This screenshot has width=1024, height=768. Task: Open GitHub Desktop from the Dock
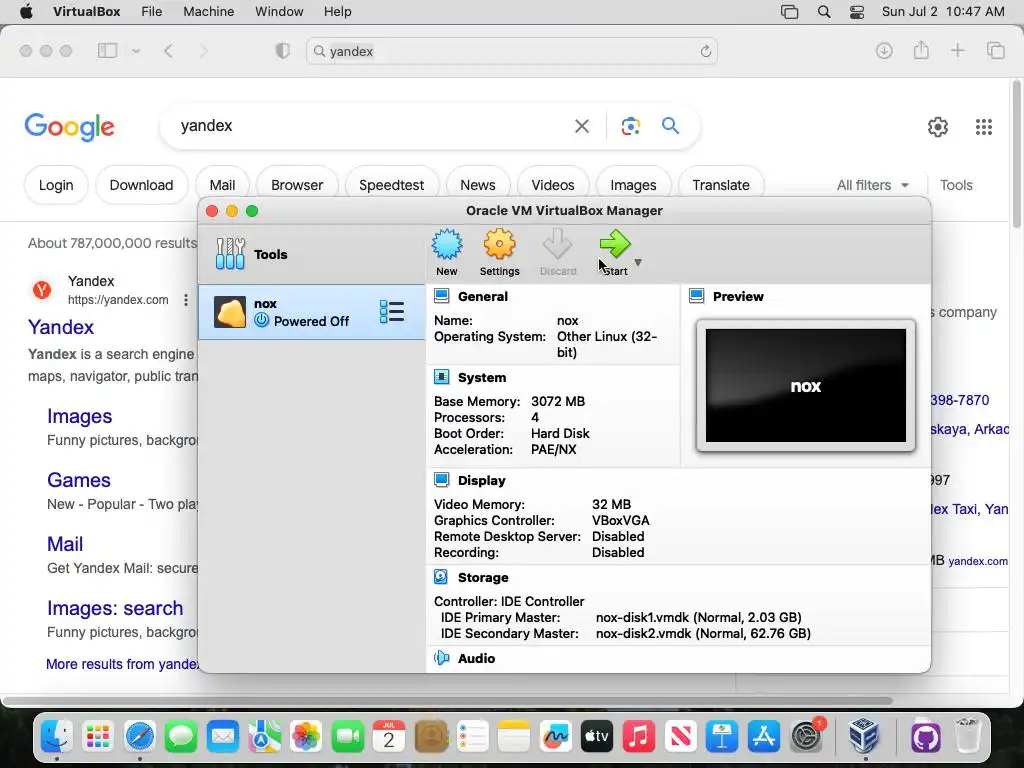click(x=926, y=737)
